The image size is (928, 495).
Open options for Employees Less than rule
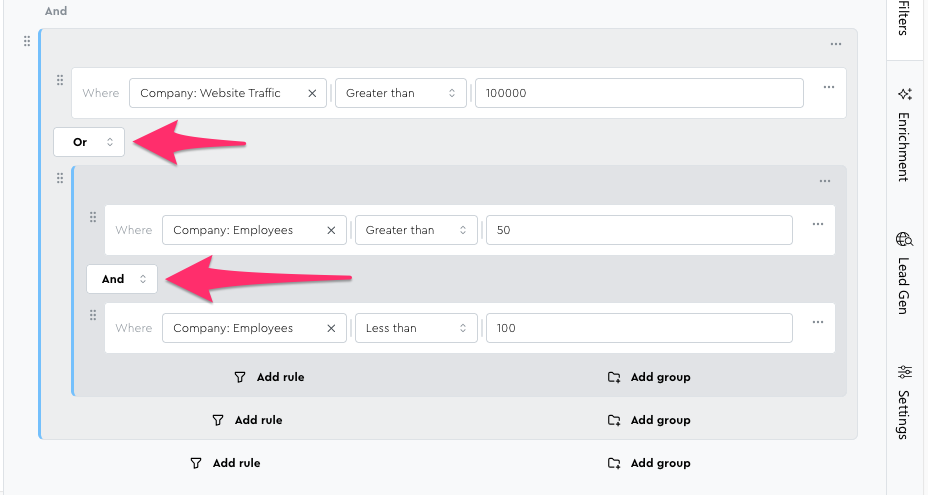[x=817, y=322]
